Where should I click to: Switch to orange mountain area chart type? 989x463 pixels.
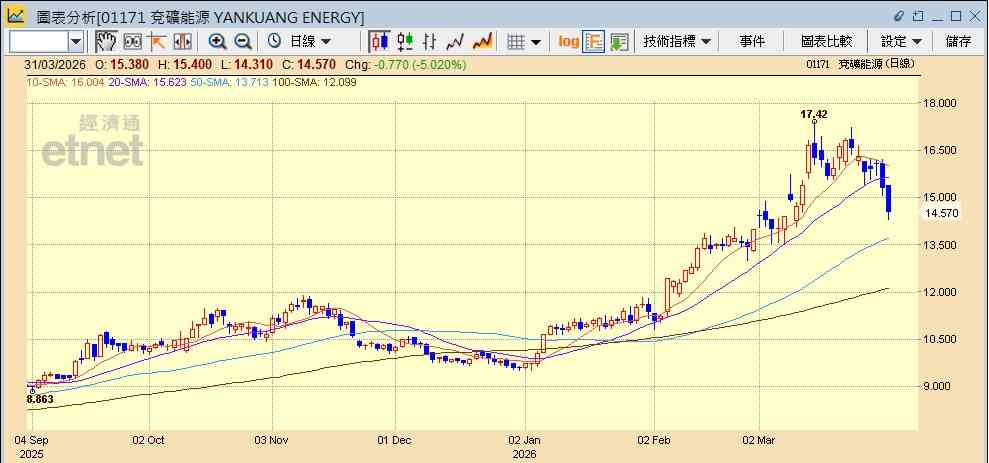483,42
